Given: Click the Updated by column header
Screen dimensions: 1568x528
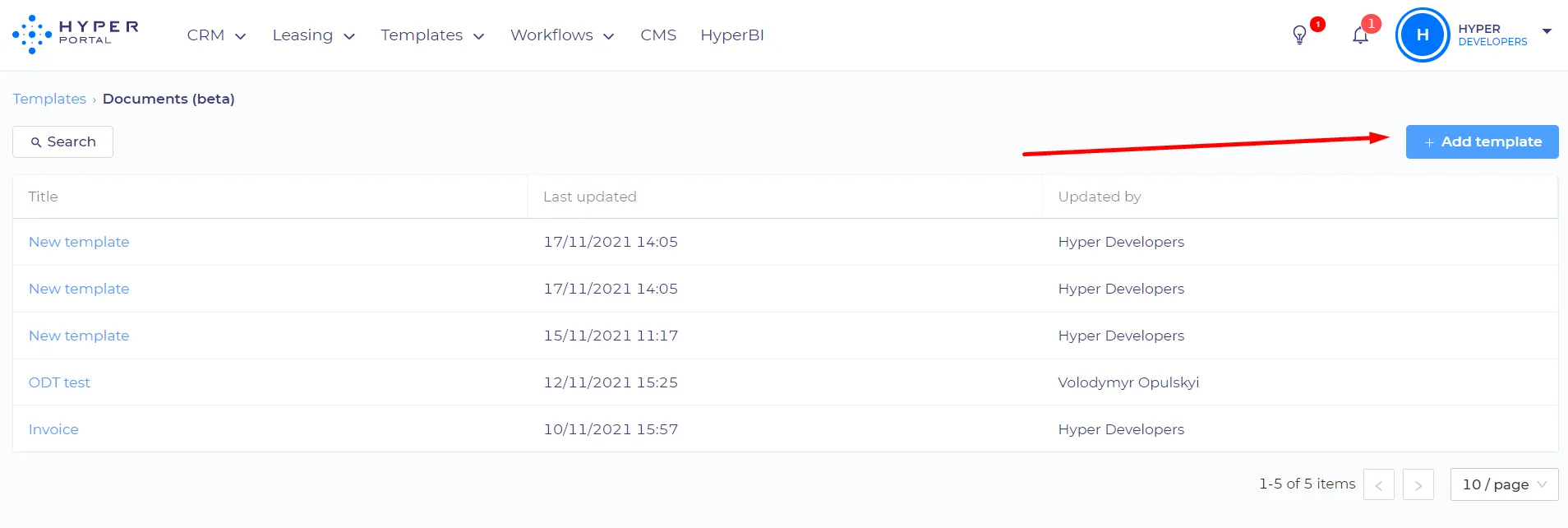Looking at the screenshot, I should point(1300,197).
